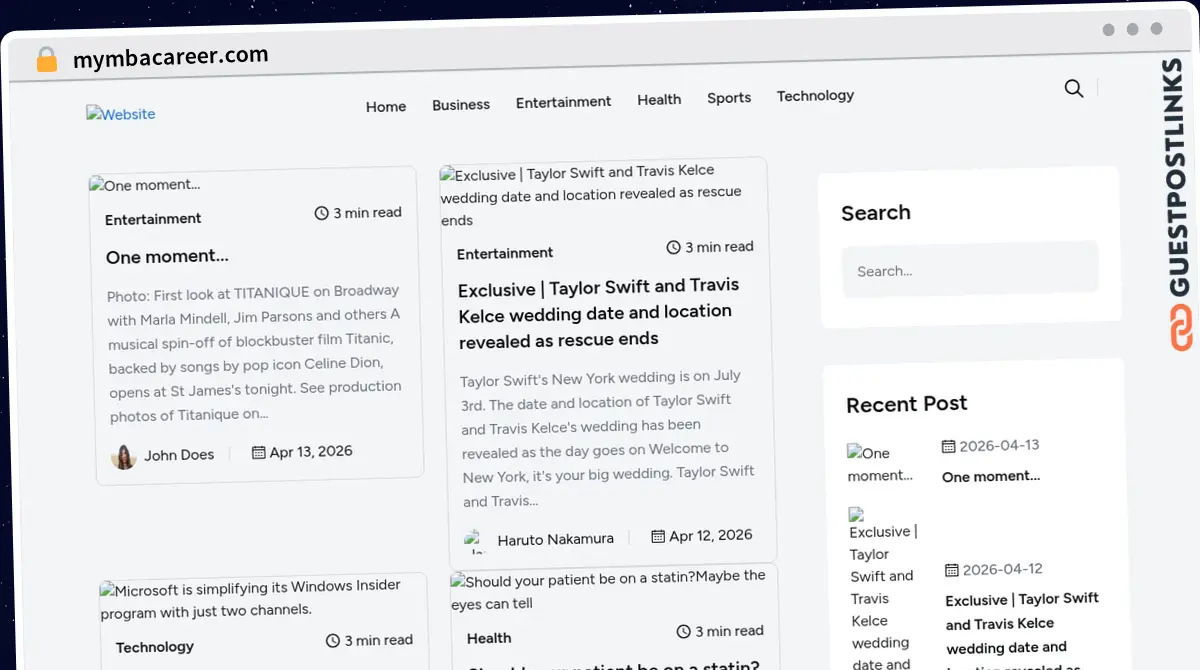The image size is (1200, 670).
Task: Click the Recent Post heading
Action: click(x=907, y=405)
